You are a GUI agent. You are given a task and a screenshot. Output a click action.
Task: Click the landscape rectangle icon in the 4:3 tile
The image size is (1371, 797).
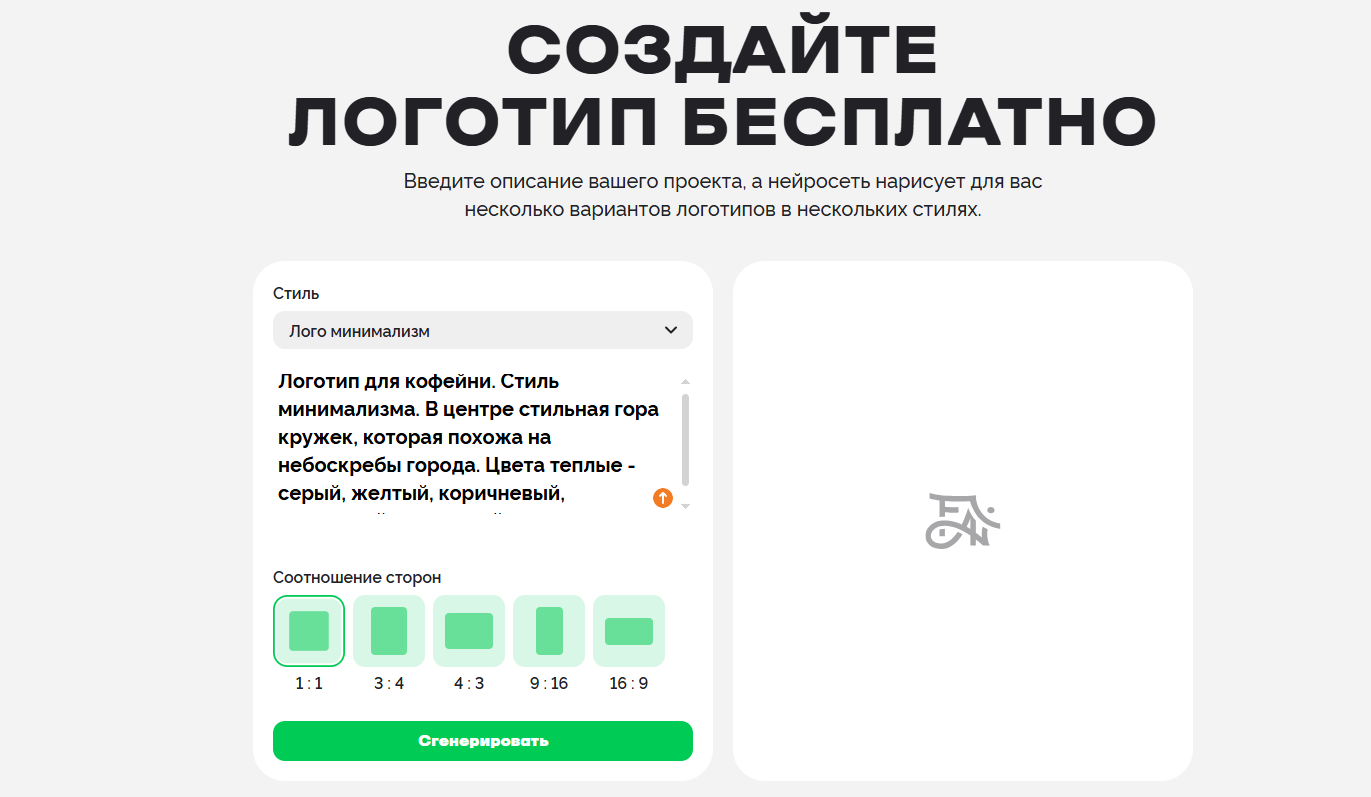tap(468, 630)
